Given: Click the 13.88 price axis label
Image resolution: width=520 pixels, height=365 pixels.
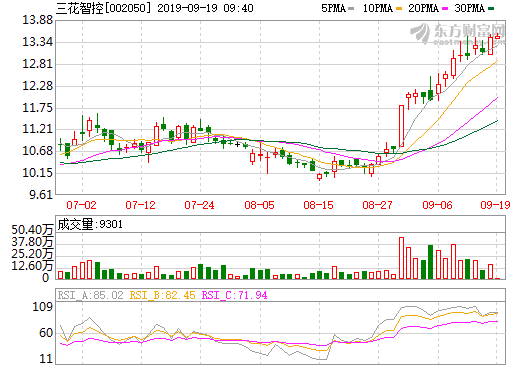Looking at the screenshot, I should pos(37,20).
